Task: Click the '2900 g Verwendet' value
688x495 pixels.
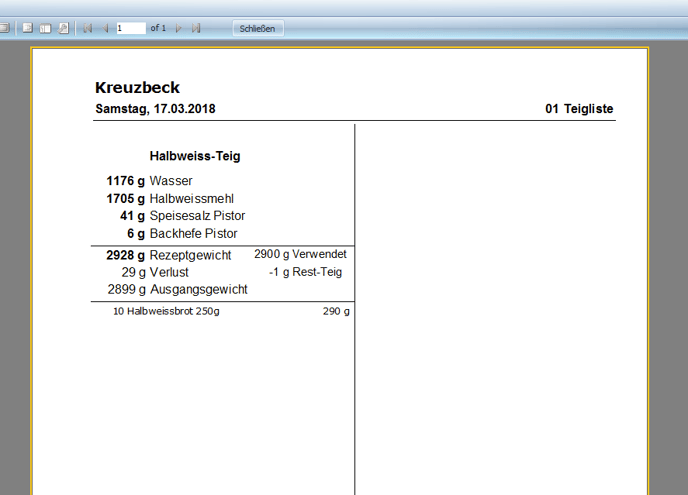Action: click(300, 254)
